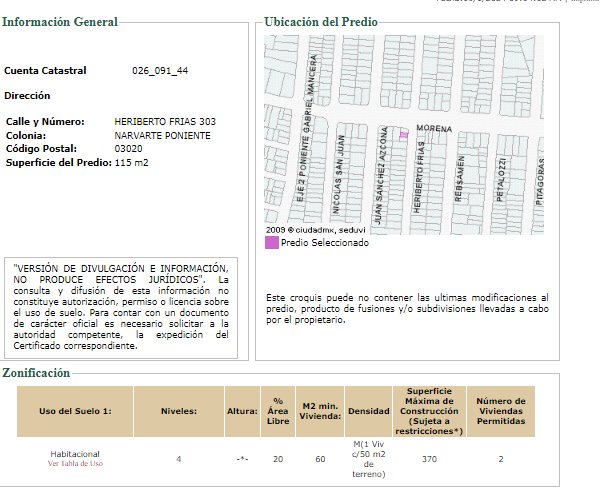
Task: Click the REBSAMEN street label on map
Action: [x=459, y=179]
